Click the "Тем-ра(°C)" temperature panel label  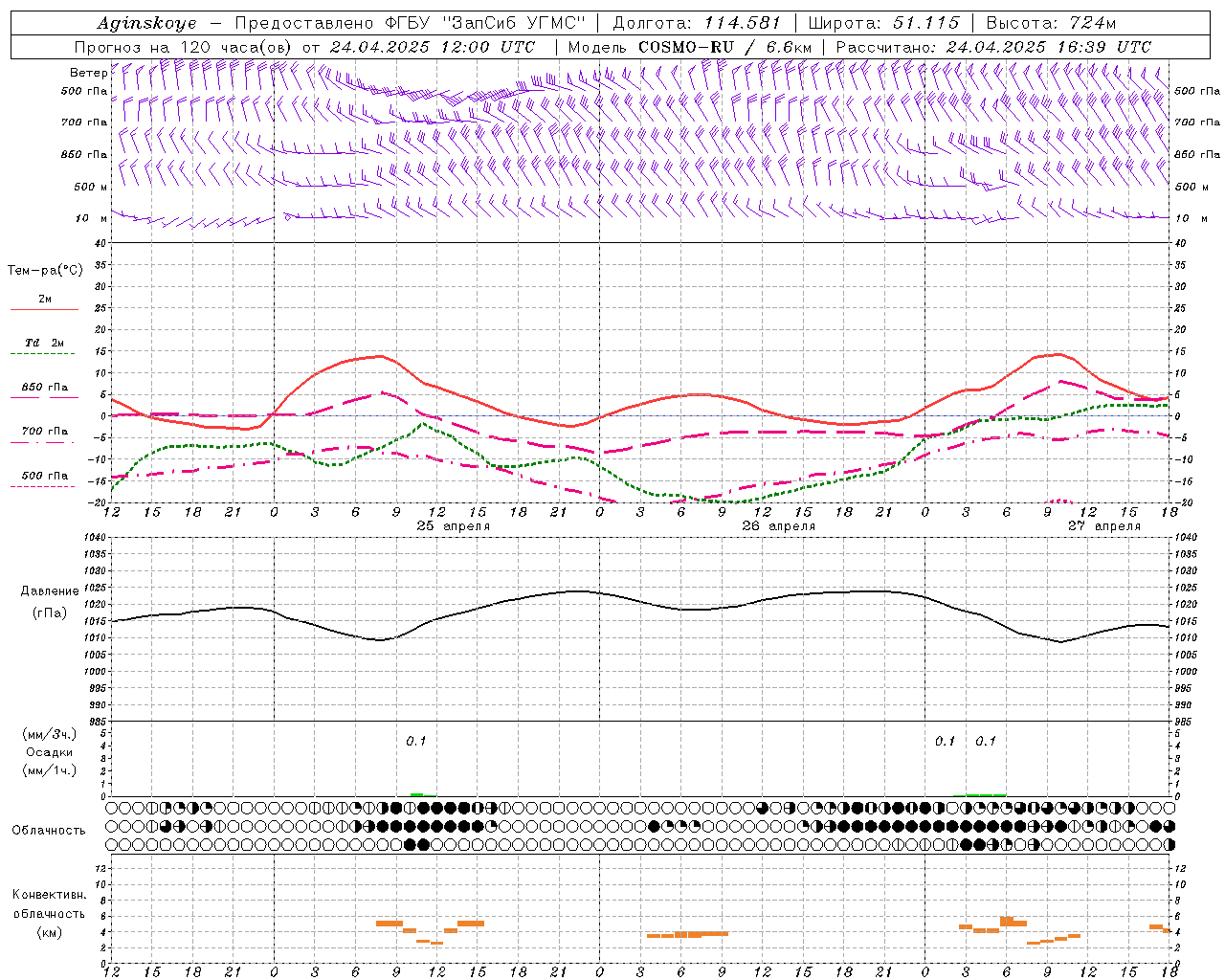(x=45, y=271)
